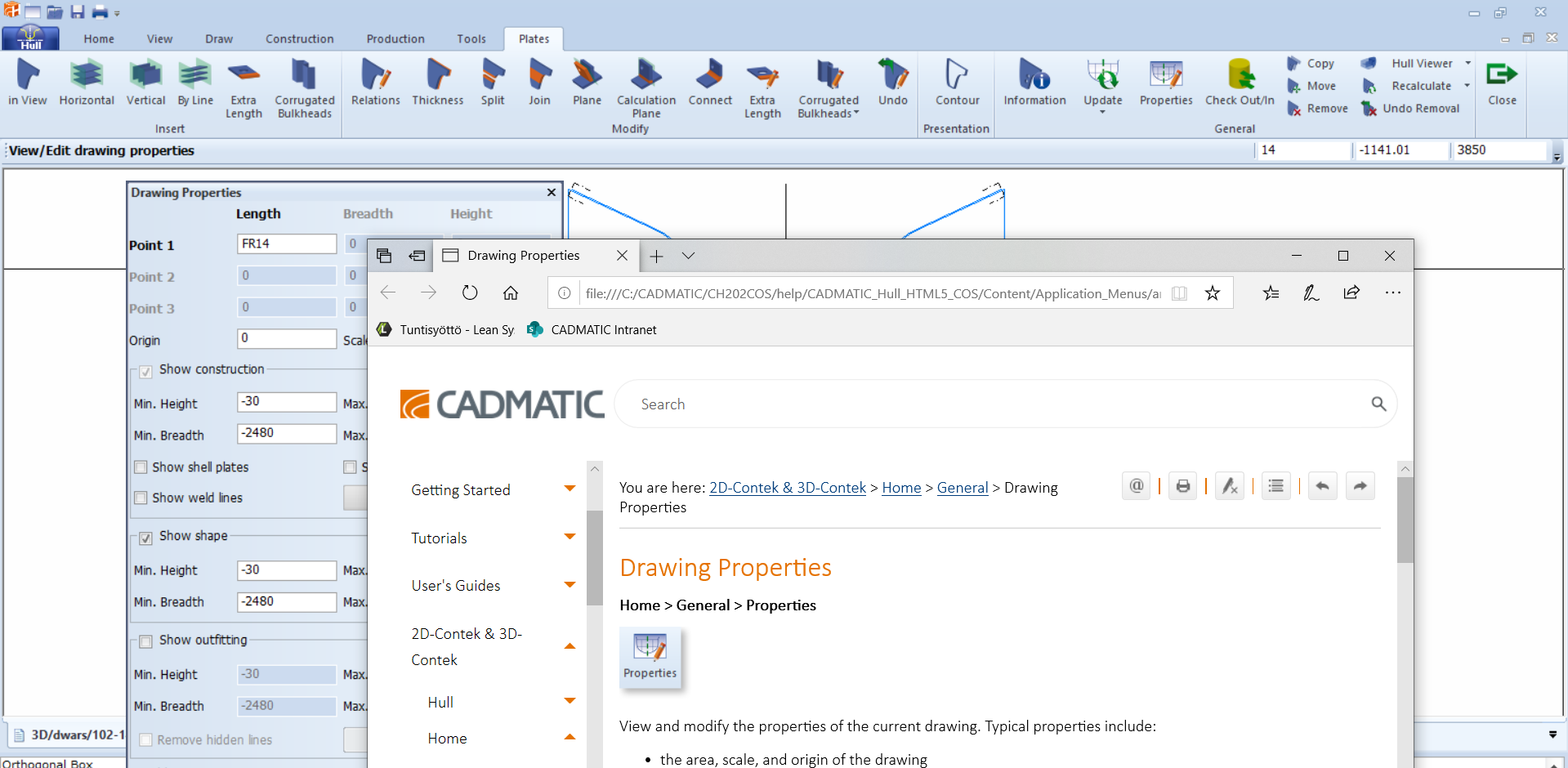Open Hull Viewer dropdown arrow

(x=1467, y=63)
